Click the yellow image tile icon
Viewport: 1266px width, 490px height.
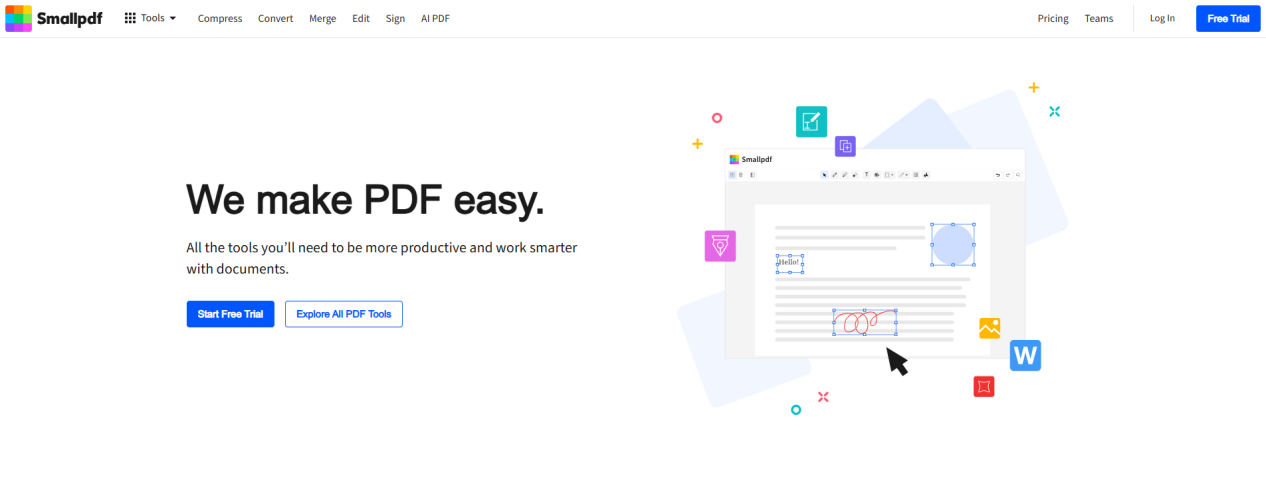(990, 328)
